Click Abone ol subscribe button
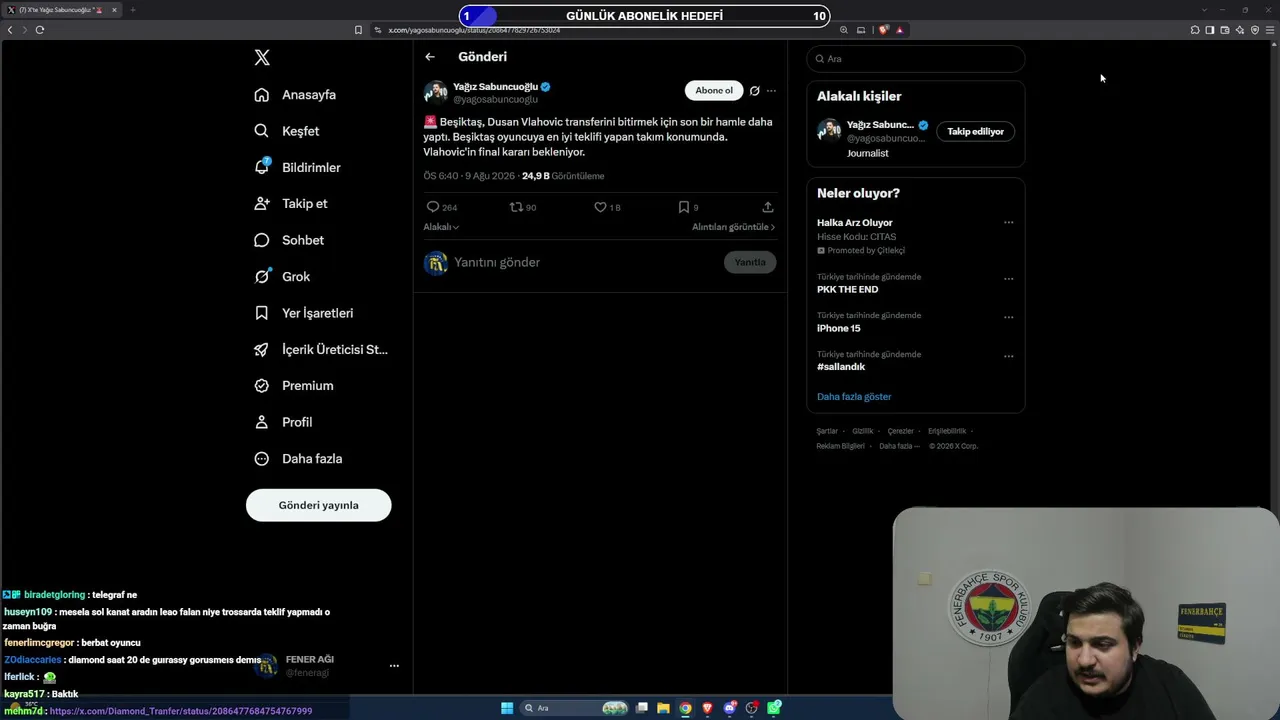Image resolution: width=1280 pixels, height=720 pixels. click(714, 90)
